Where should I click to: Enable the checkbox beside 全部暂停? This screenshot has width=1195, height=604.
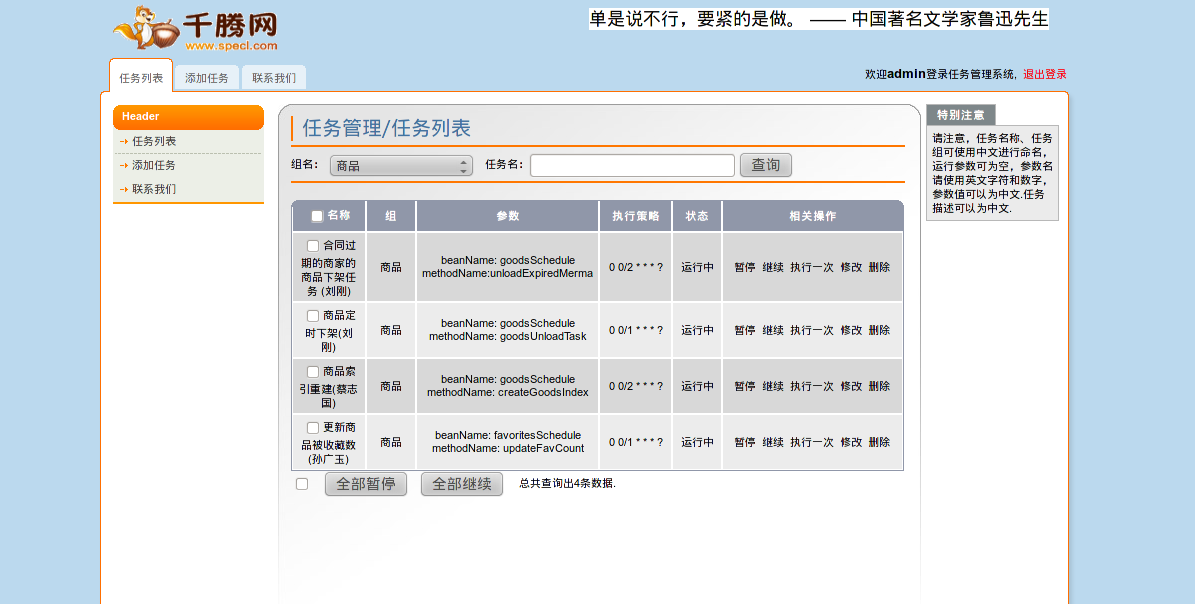[x=302, y=484]
